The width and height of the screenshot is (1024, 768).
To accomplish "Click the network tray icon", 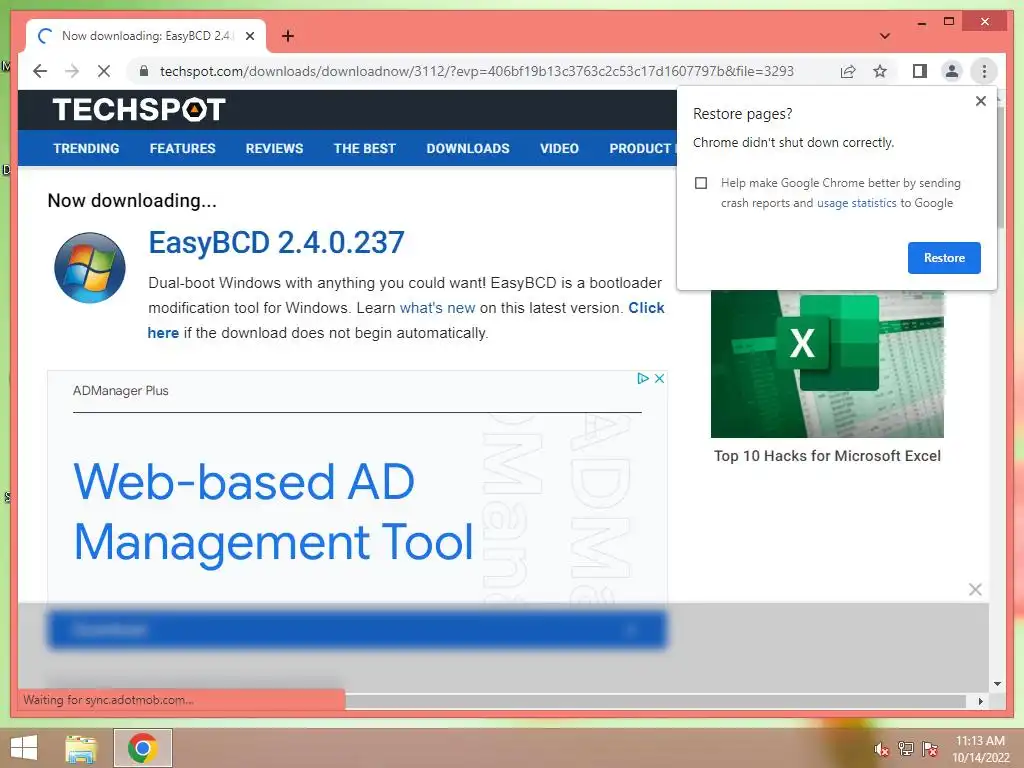I will click(906, 749).
